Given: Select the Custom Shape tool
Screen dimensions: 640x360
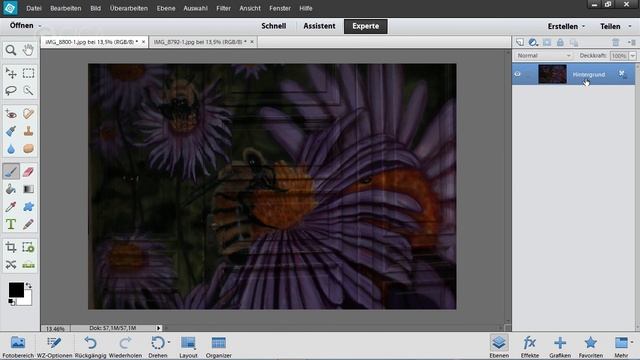Looking at the screenshot, I should point(28,207).
